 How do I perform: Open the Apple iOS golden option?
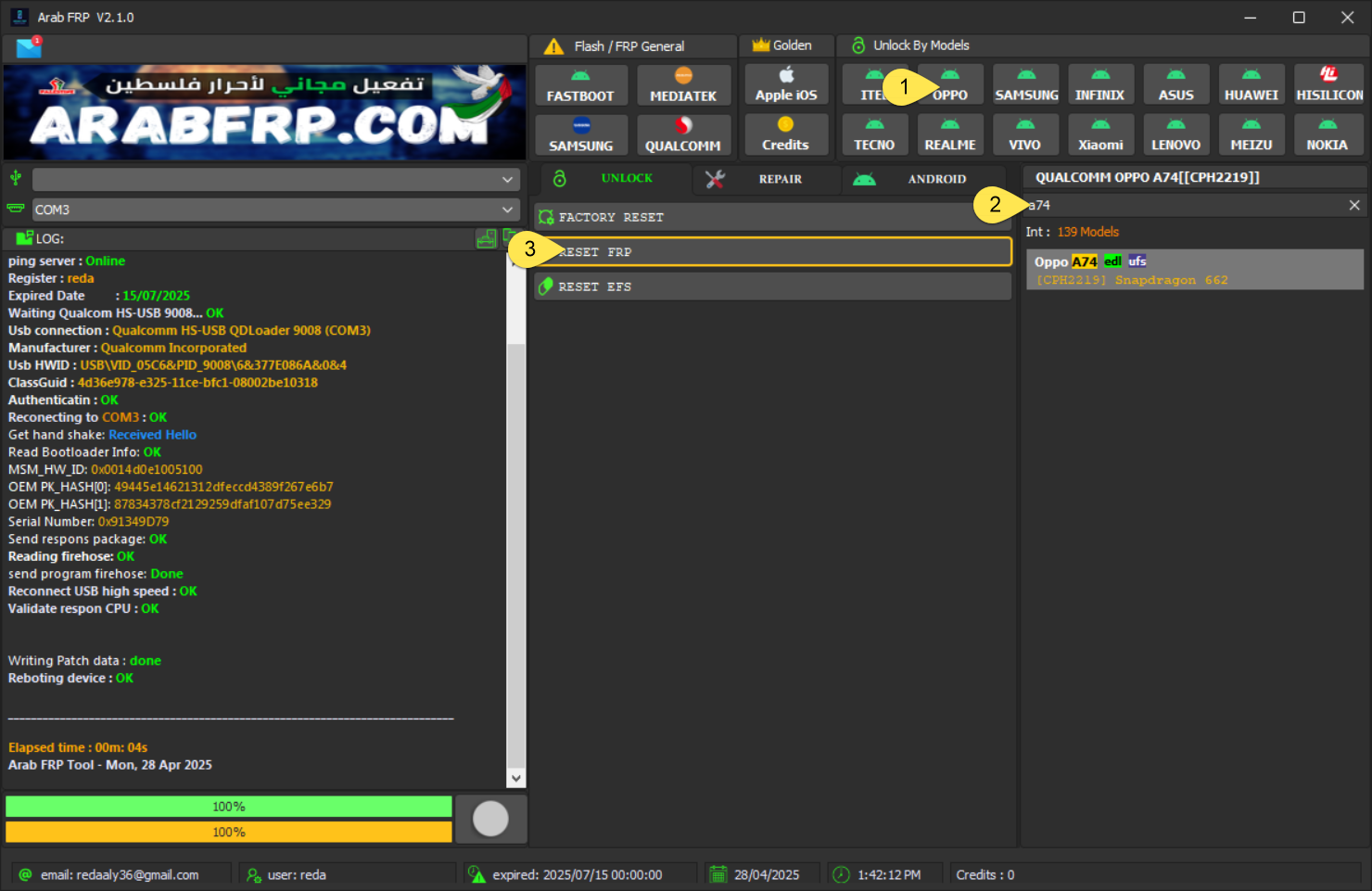[786, 84]
